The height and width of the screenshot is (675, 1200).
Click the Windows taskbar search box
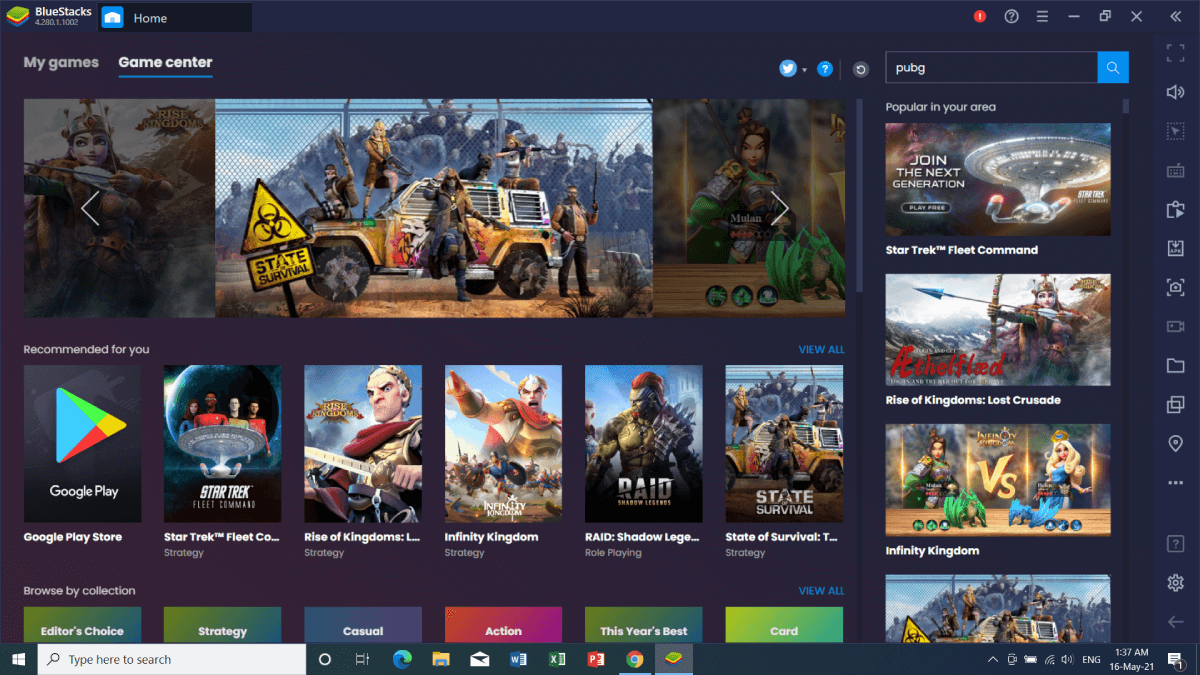click(172, 659)
